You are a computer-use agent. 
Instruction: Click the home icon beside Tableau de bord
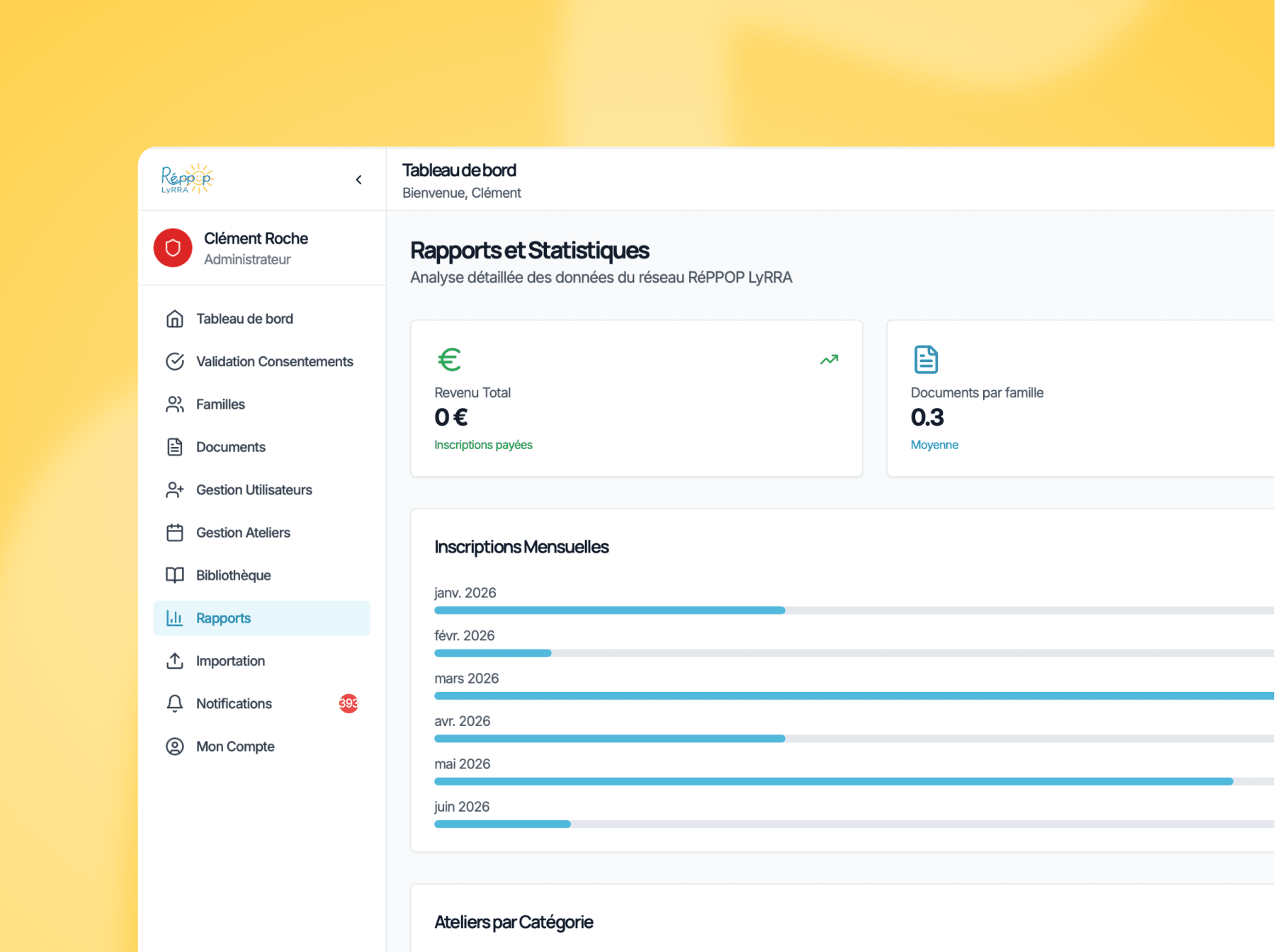(175, 319)
